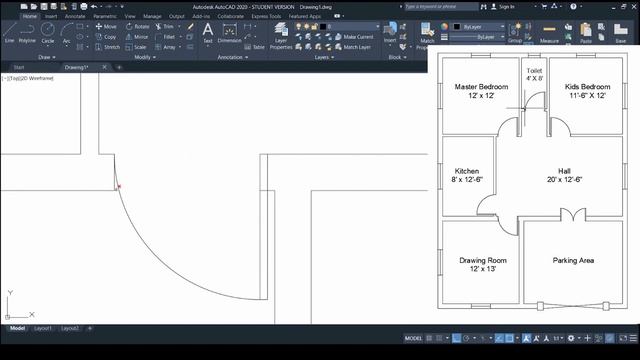
Task: Click the Undo arrow in quick access toolbar
Action: click(94, 7)
